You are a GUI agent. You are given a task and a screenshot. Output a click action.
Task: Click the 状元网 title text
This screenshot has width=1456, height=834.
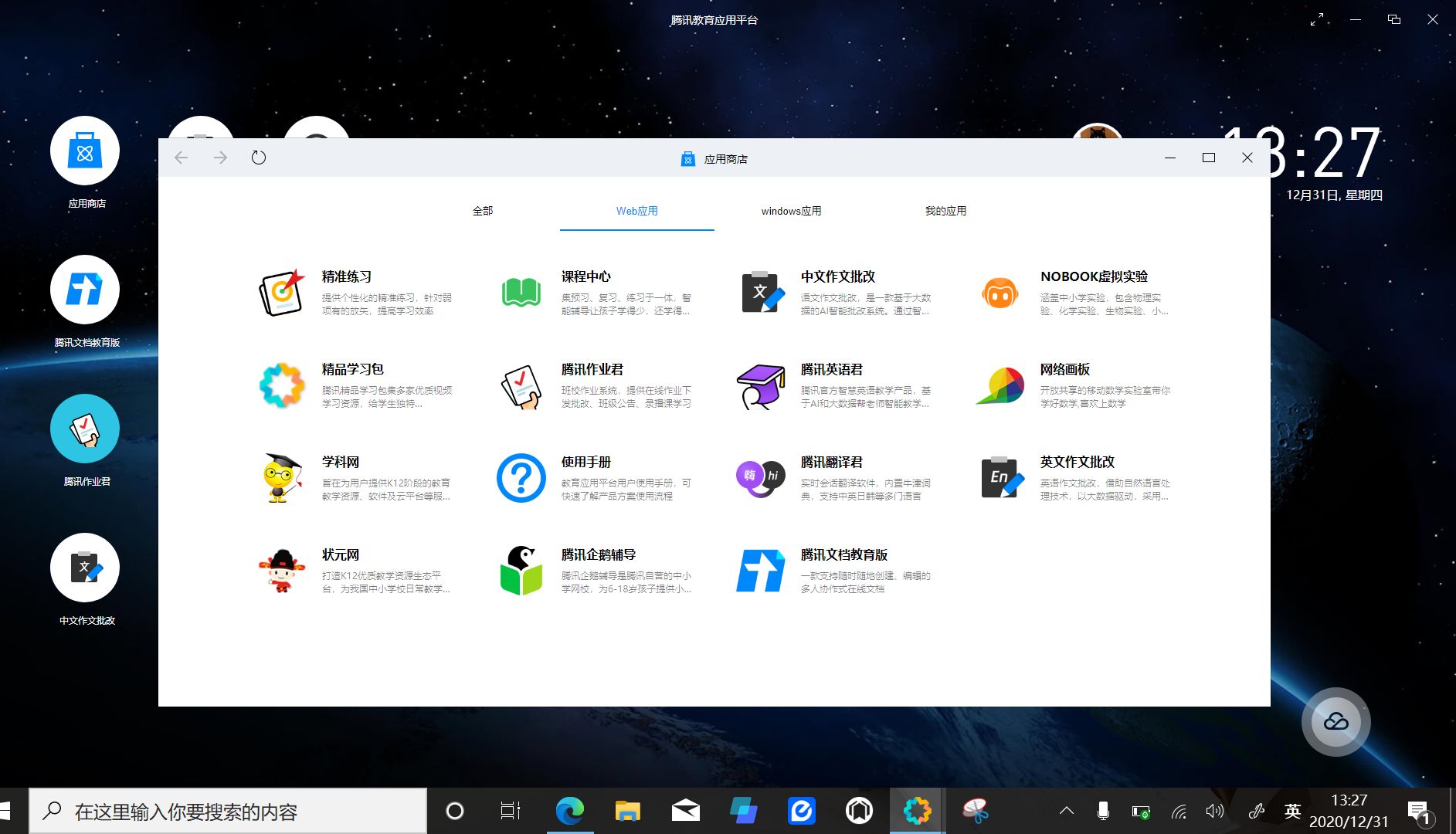click(341, 554)
